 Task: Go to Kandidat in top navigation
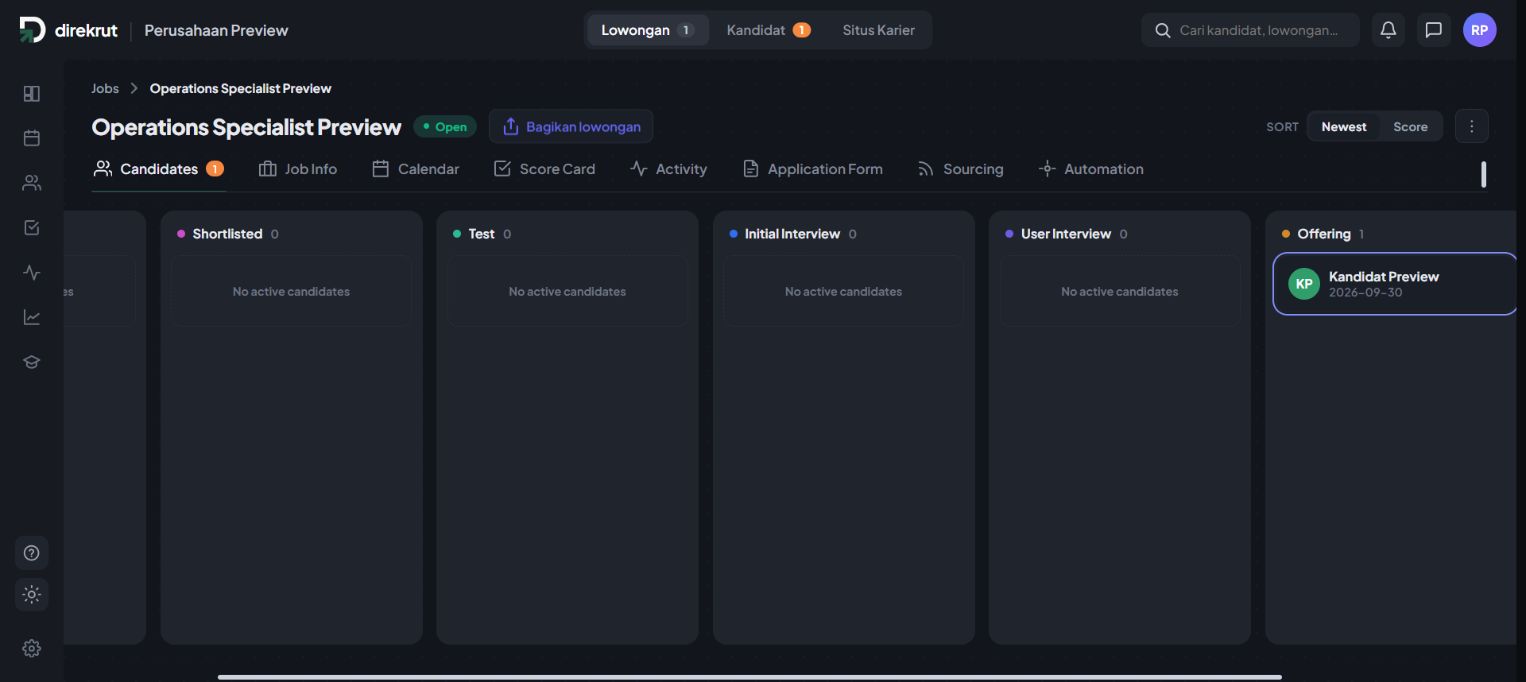(x=768, y=30)
